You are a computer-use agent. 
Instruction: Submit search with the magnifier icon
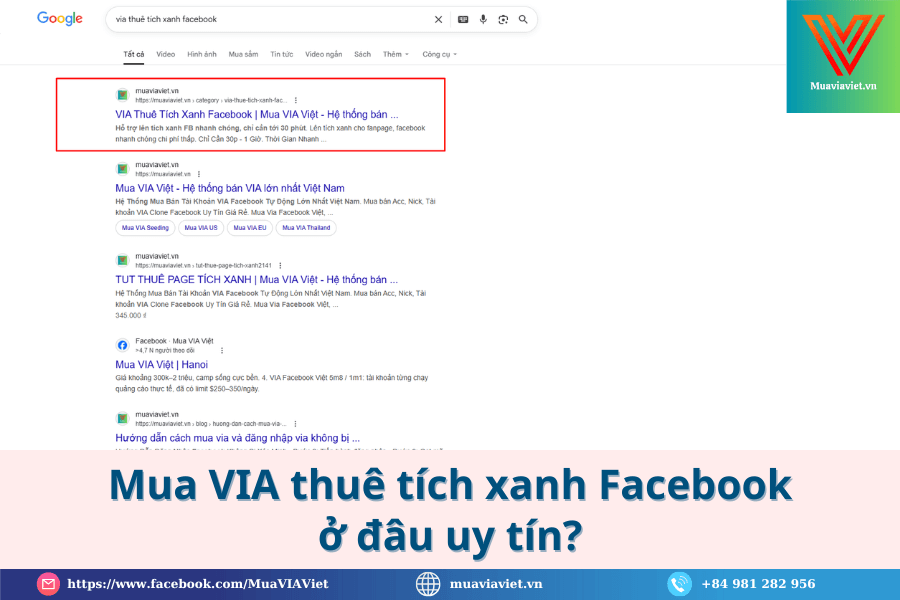pos(523,20)
